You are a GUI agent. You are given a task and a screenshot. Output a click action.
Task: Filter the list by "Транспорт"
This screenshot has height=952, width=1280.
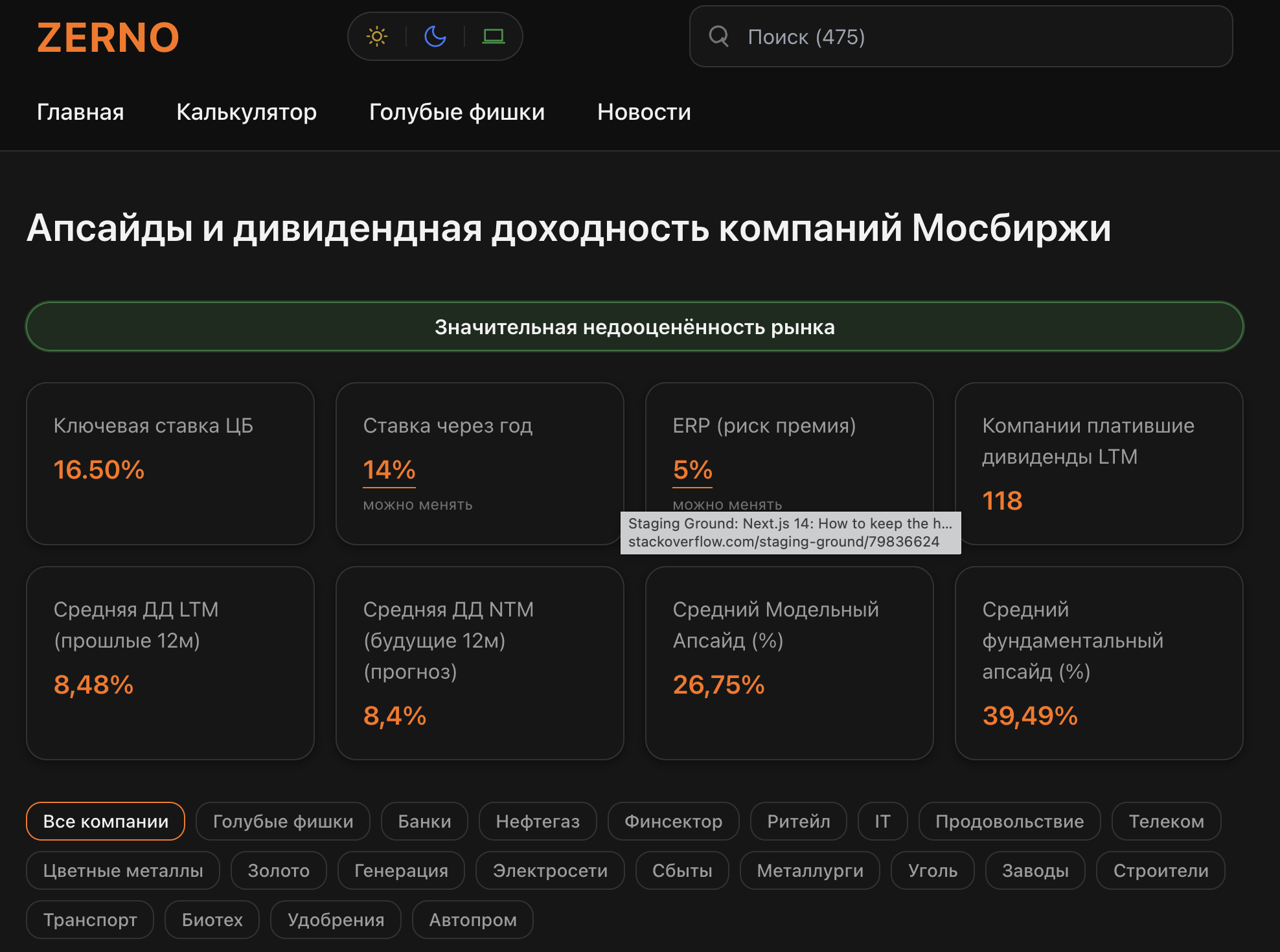point(89,920)
